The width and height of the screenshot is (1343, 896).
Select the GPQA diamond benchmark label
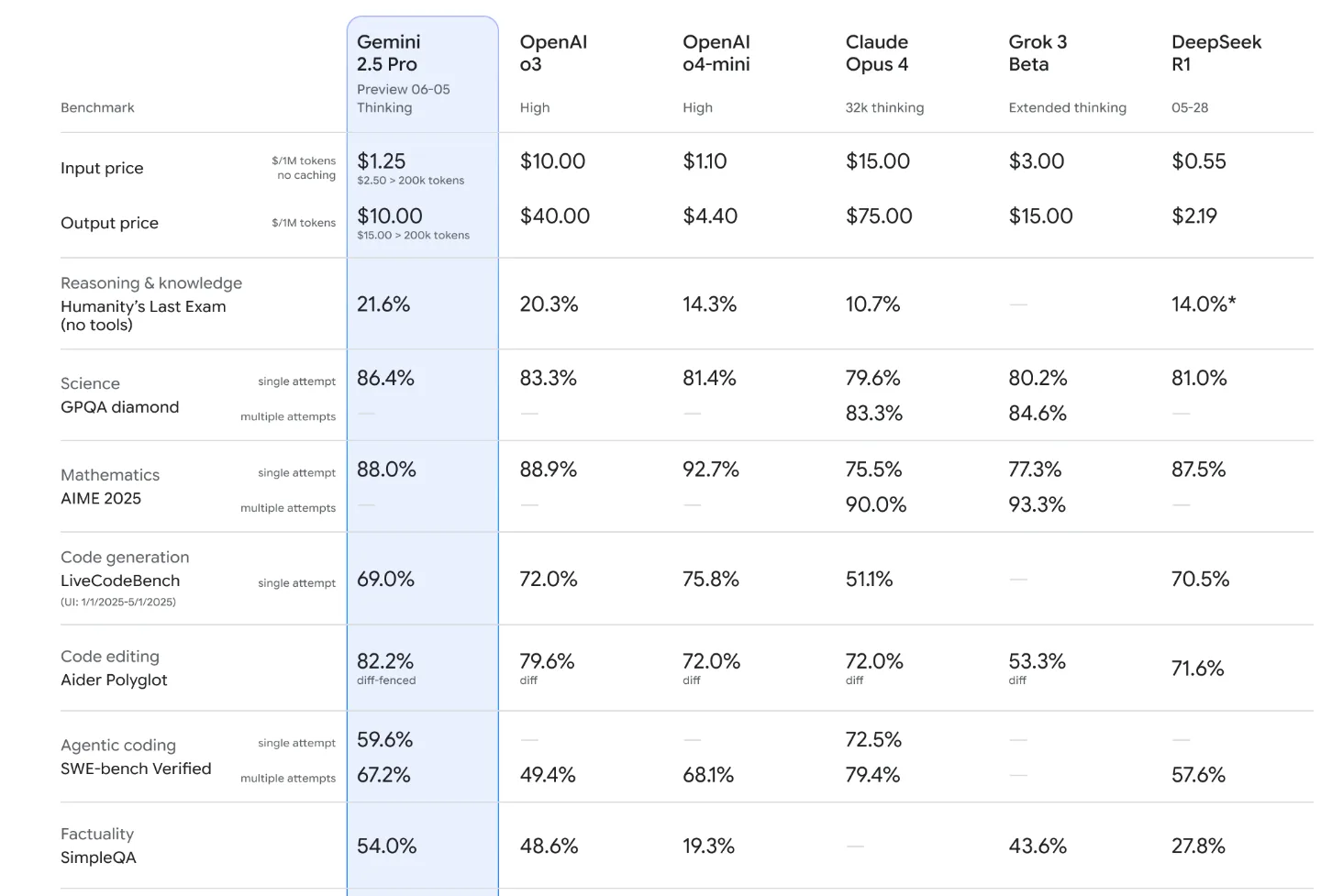[x=120, y=406]
